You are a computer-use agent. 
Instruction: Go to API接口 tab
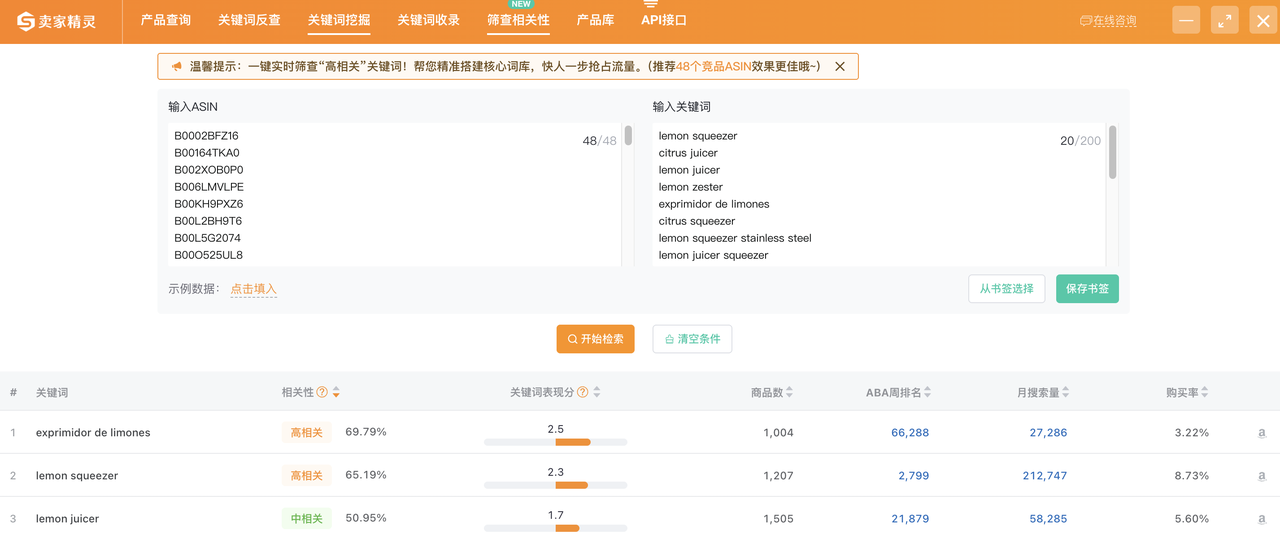coord(664,20)
